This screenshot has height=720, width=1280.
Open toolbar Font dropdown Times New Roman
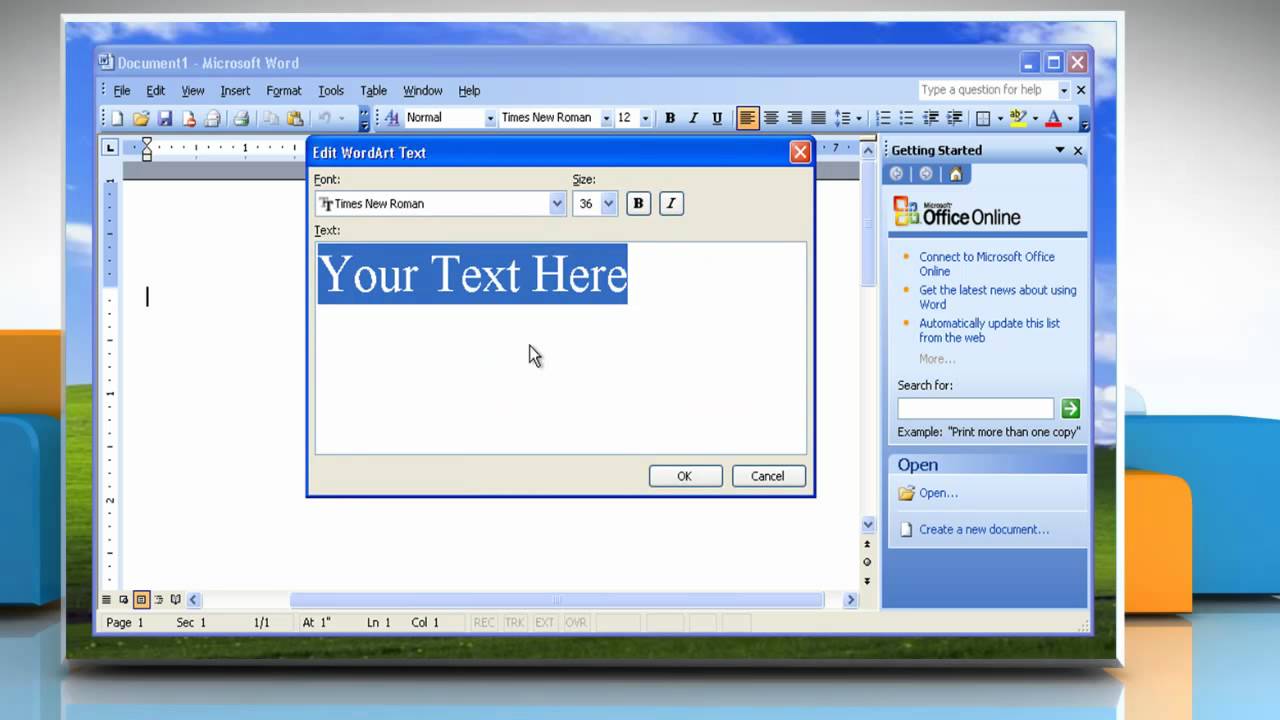[x=606, y=118]
